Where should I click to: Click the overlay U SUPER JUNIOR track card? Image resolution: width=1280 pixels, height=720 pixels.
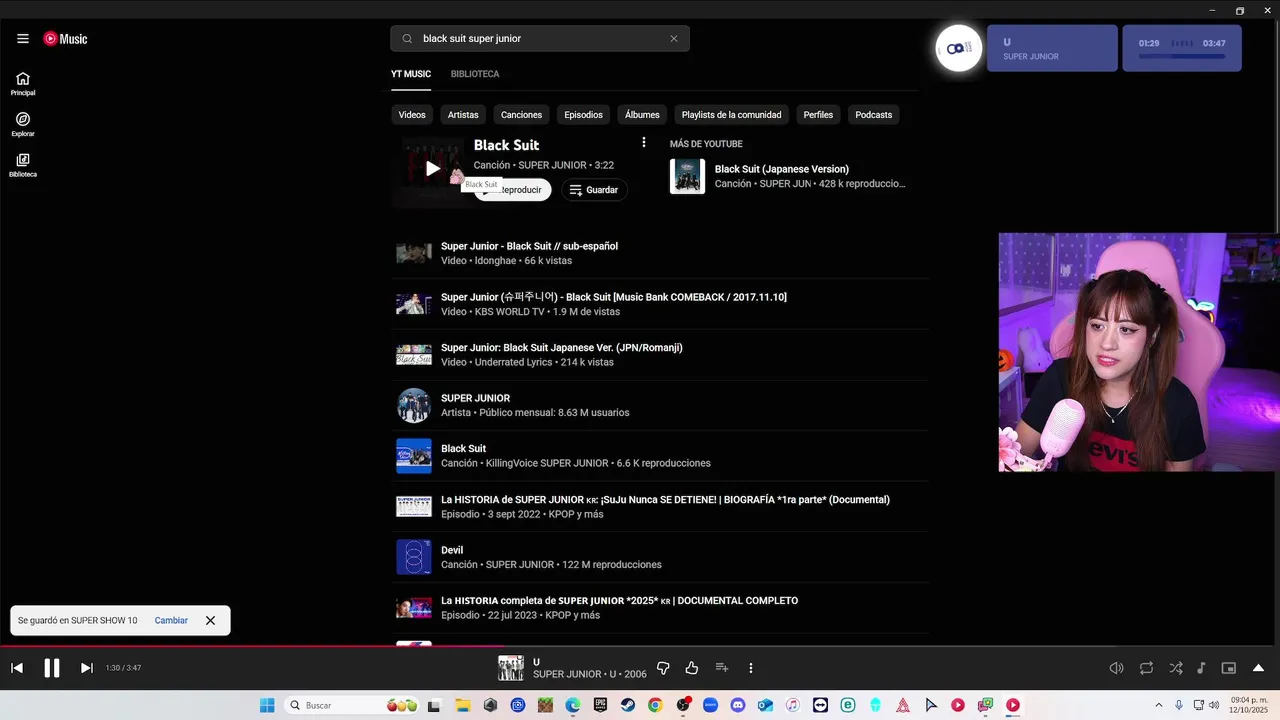coord(1052,48)
